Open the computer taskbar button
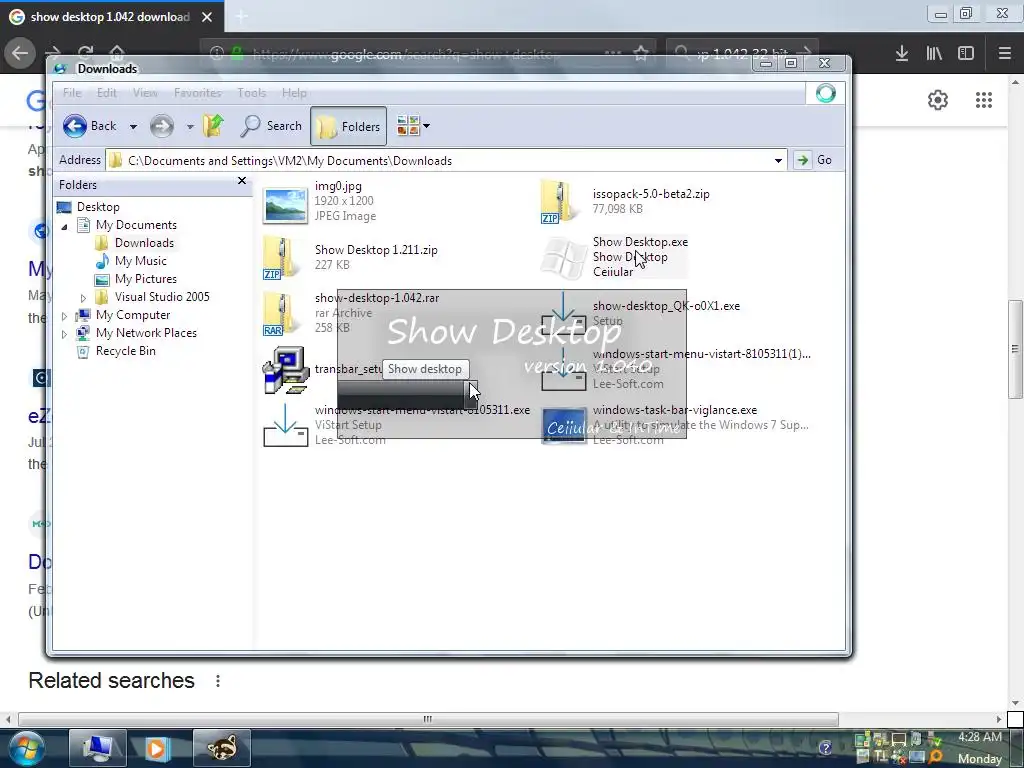 click(98, 747)
